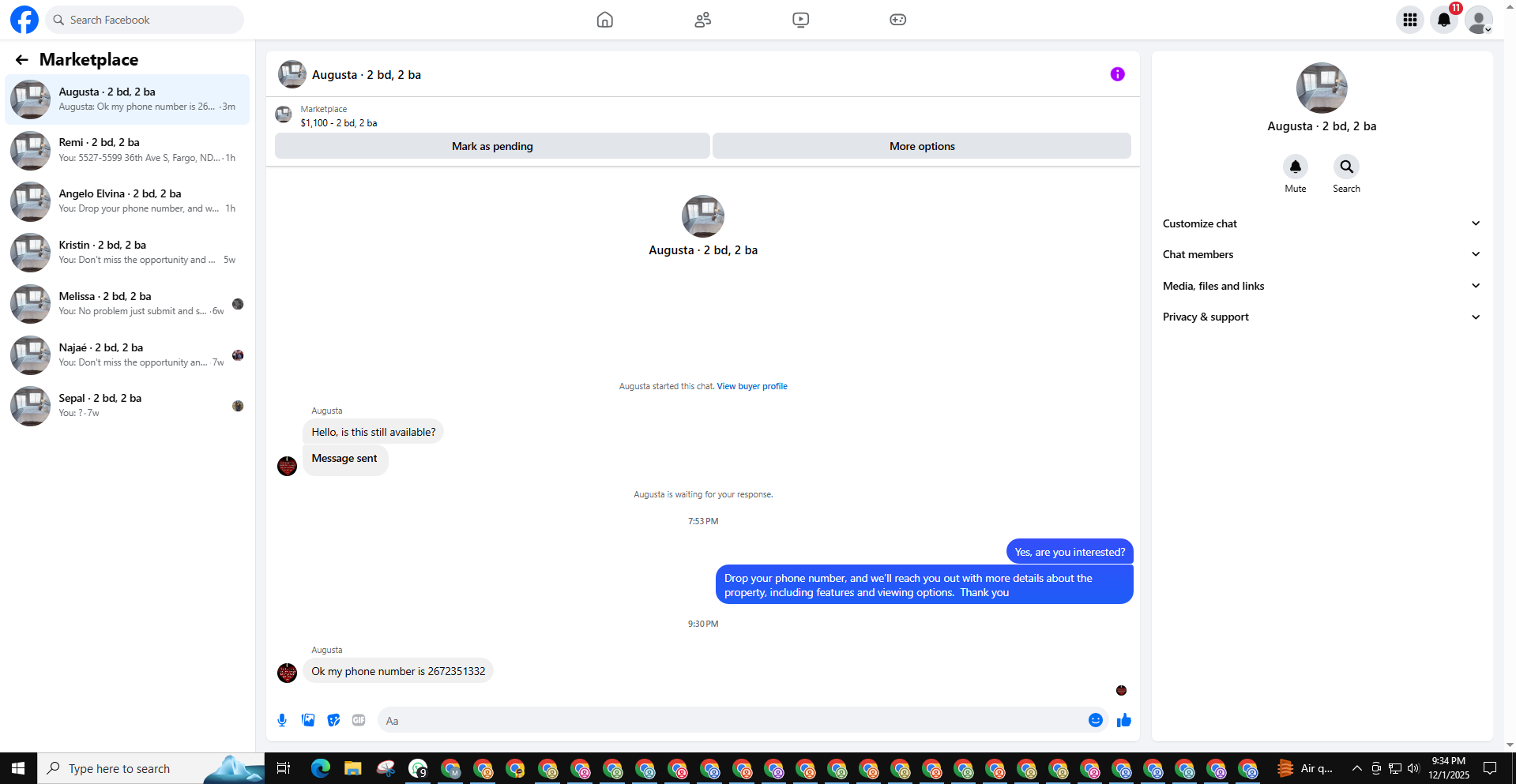This screenshot has width=1516, height=784.
Task: Open the Gaming icon in top navigation
Action: click(898, 20)
